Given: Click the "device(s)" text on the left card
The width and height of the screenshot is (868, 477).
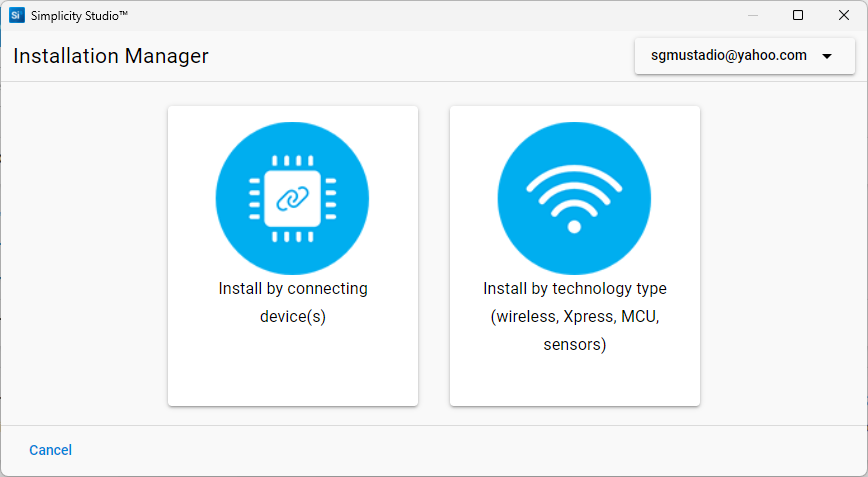Looking at the screenshot, I should [293, 317].
